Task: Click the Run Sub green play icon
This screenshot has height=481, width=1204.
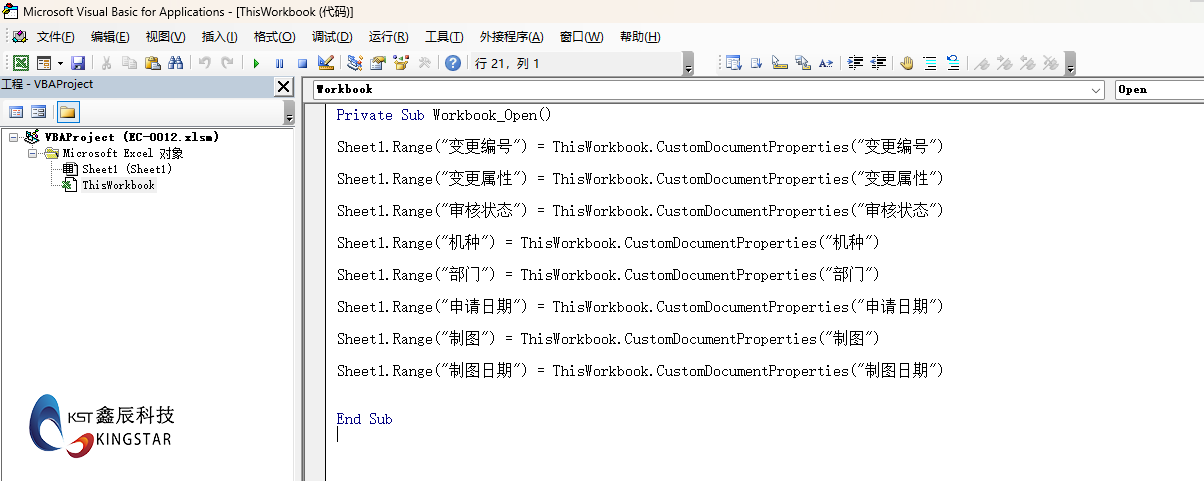Action: click(x=256, y=63)
